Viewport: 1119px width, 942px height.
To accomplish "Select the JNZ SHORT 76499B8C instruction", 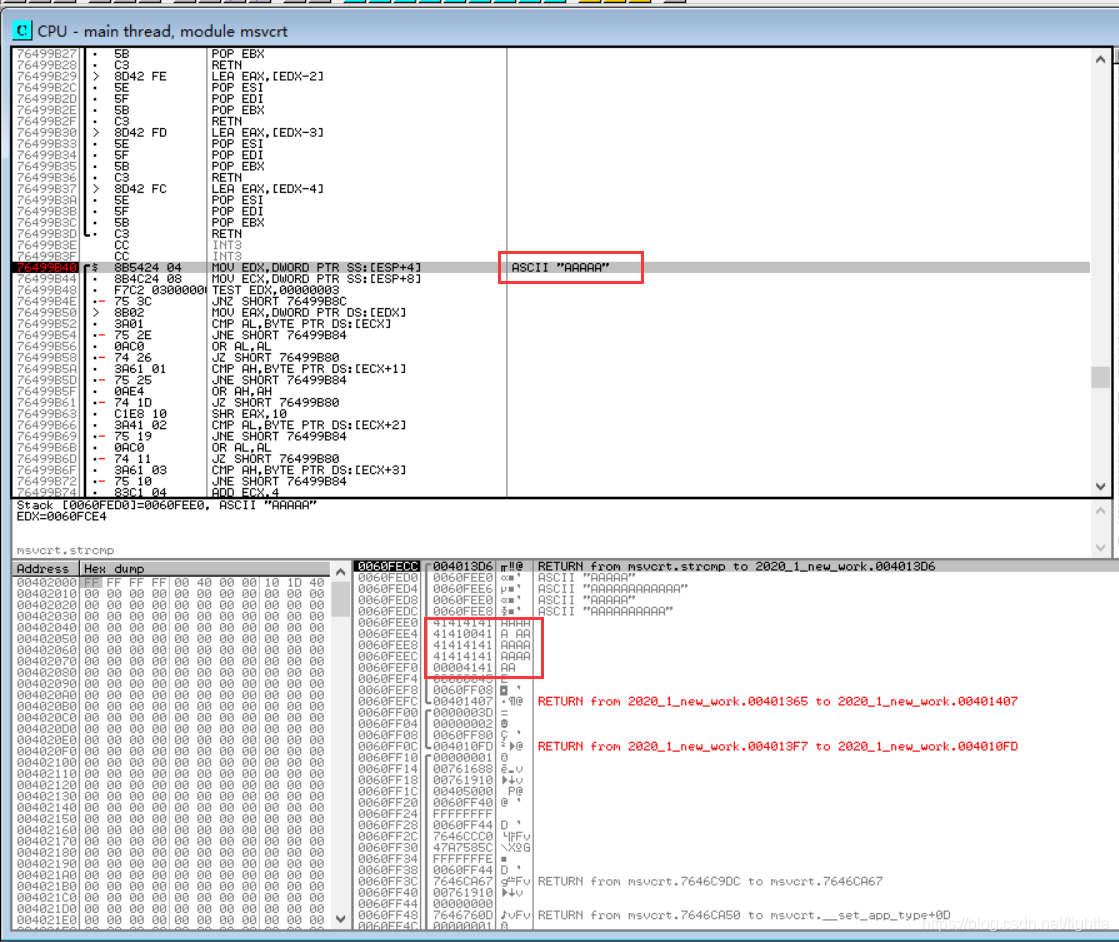I will [278, 301].
